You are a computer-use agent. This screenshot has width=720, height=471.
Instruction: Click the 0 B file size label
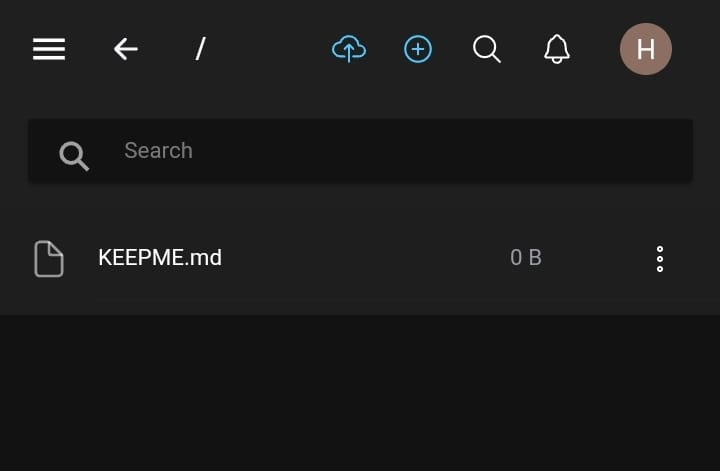pyautogui.click(x=526, y=258)
